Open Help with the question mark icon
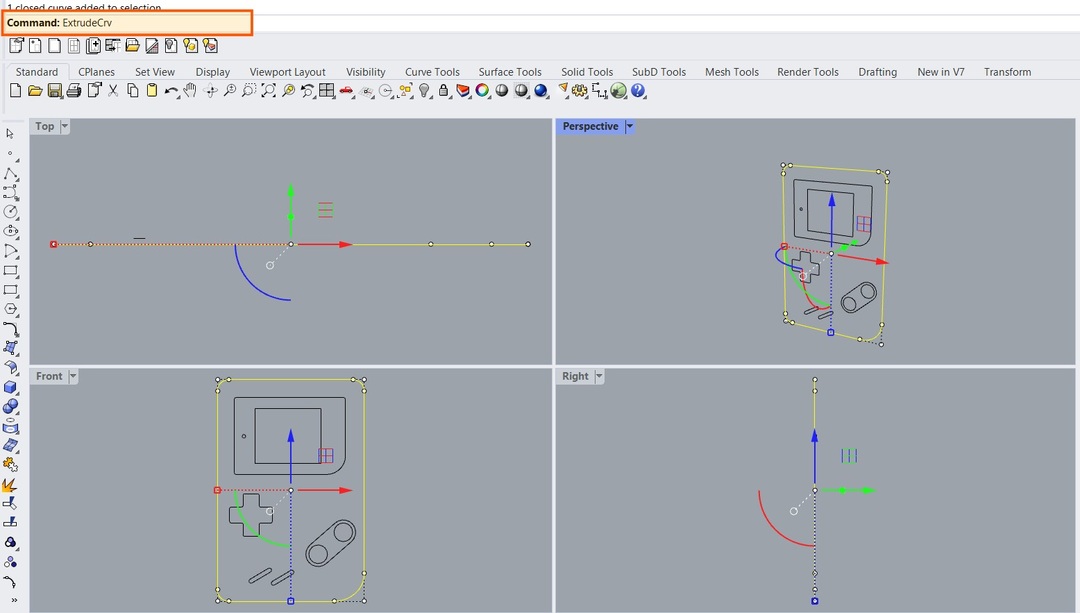Screen dimensions: 1080x613 (x=638, y=90)
